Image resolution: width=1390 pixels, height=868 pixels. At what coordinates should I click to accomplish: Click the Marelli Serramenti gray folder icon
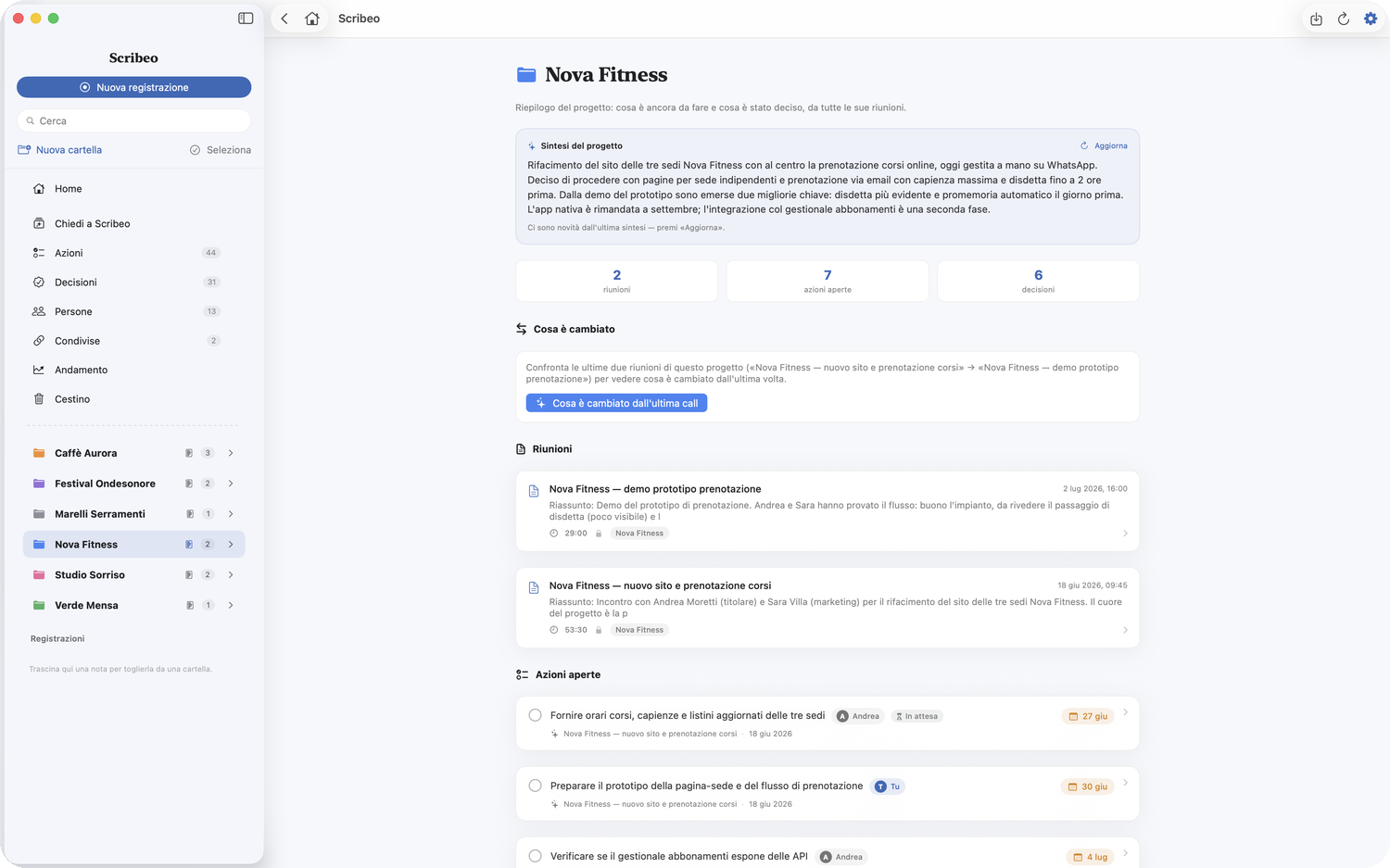(39, 514)
